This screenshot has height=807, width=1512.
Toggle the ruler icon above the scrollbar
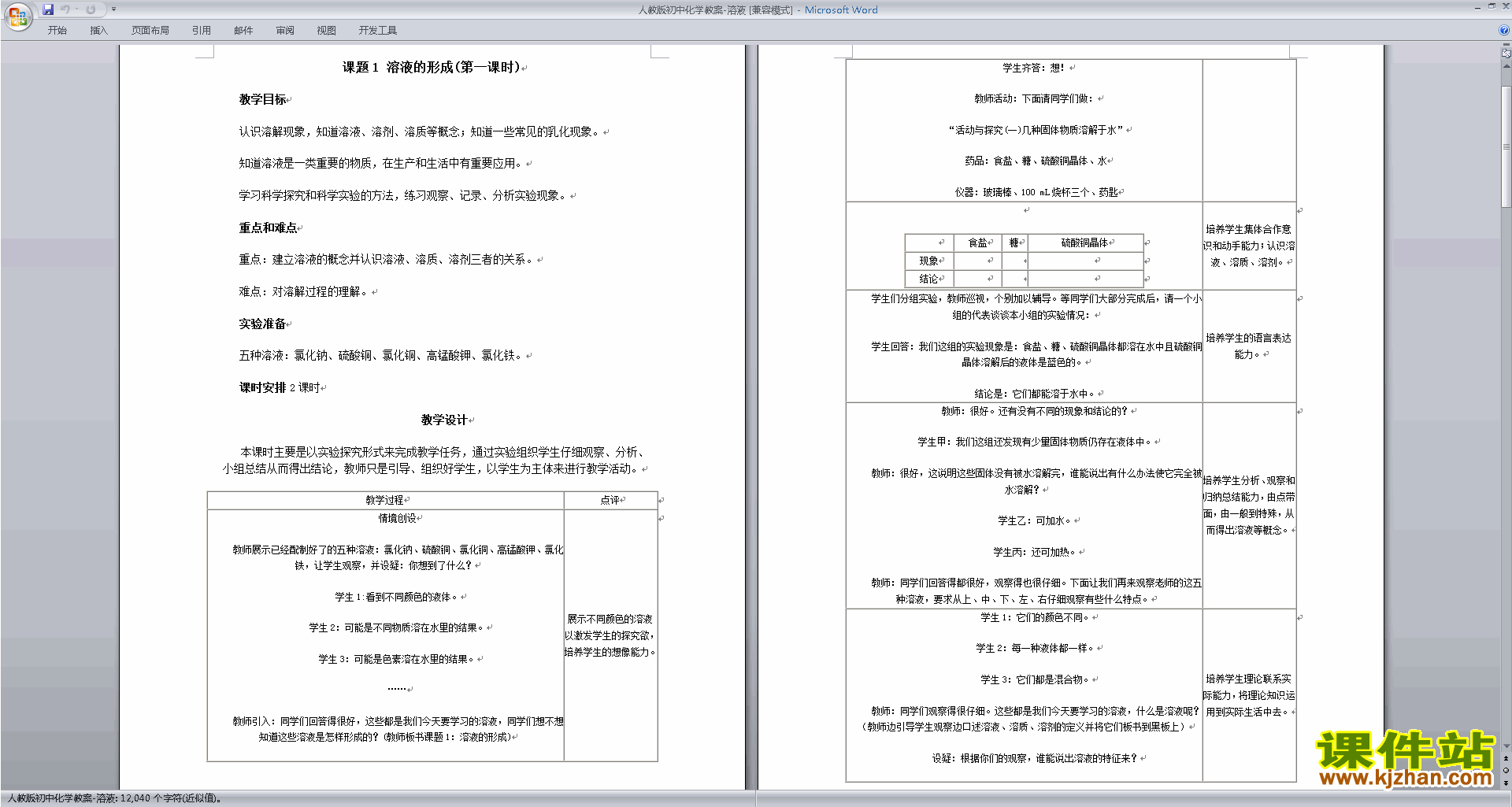tap(1506, 54)
